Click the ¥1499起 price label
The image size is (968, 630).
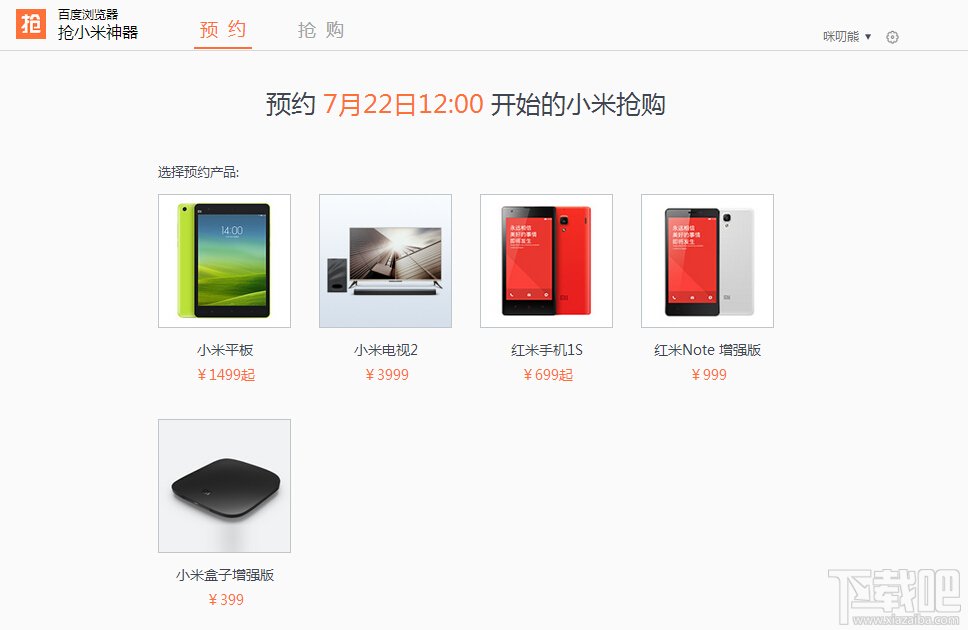pyautogui.click(x=226, y=375)
